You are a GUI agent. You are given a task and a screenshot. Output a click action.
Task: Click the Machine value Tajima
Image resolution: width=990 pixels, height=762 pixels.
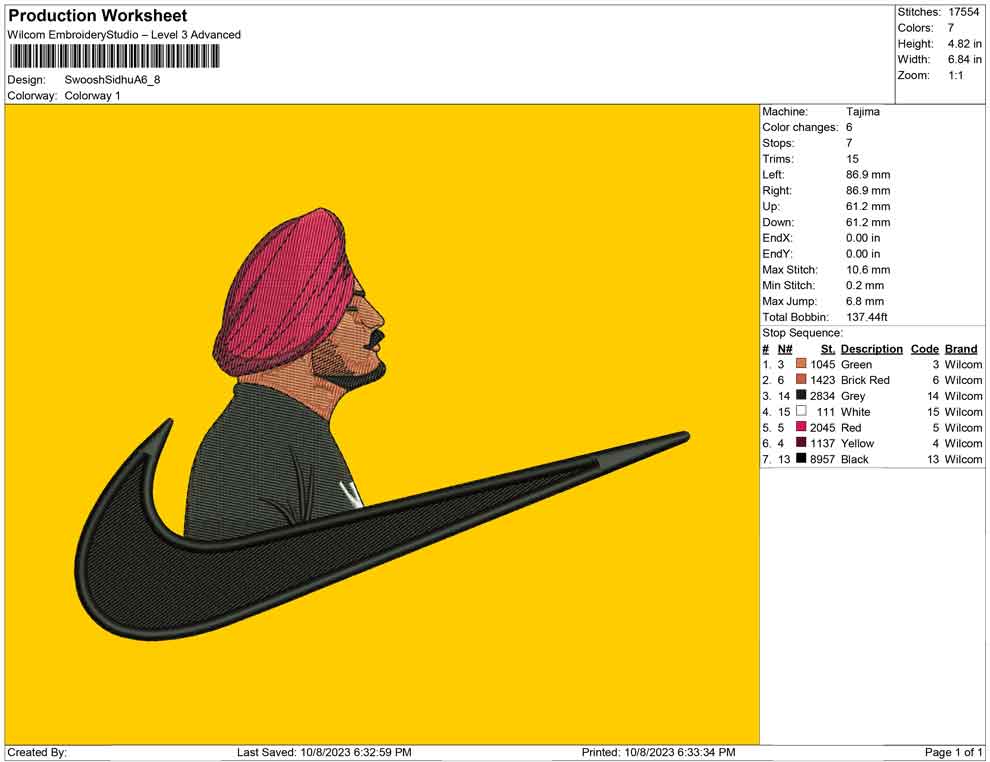tap(862, 112)
